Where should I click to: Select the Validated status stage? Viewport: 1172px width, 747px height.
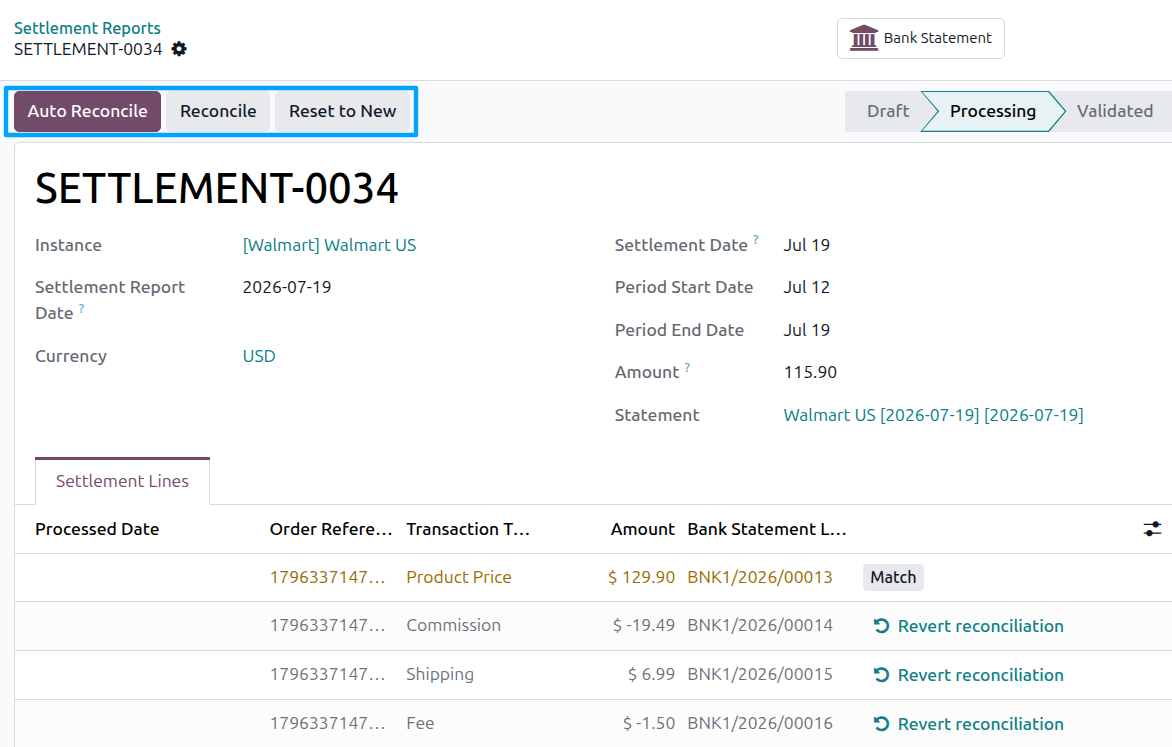(x=1114, y=111)
